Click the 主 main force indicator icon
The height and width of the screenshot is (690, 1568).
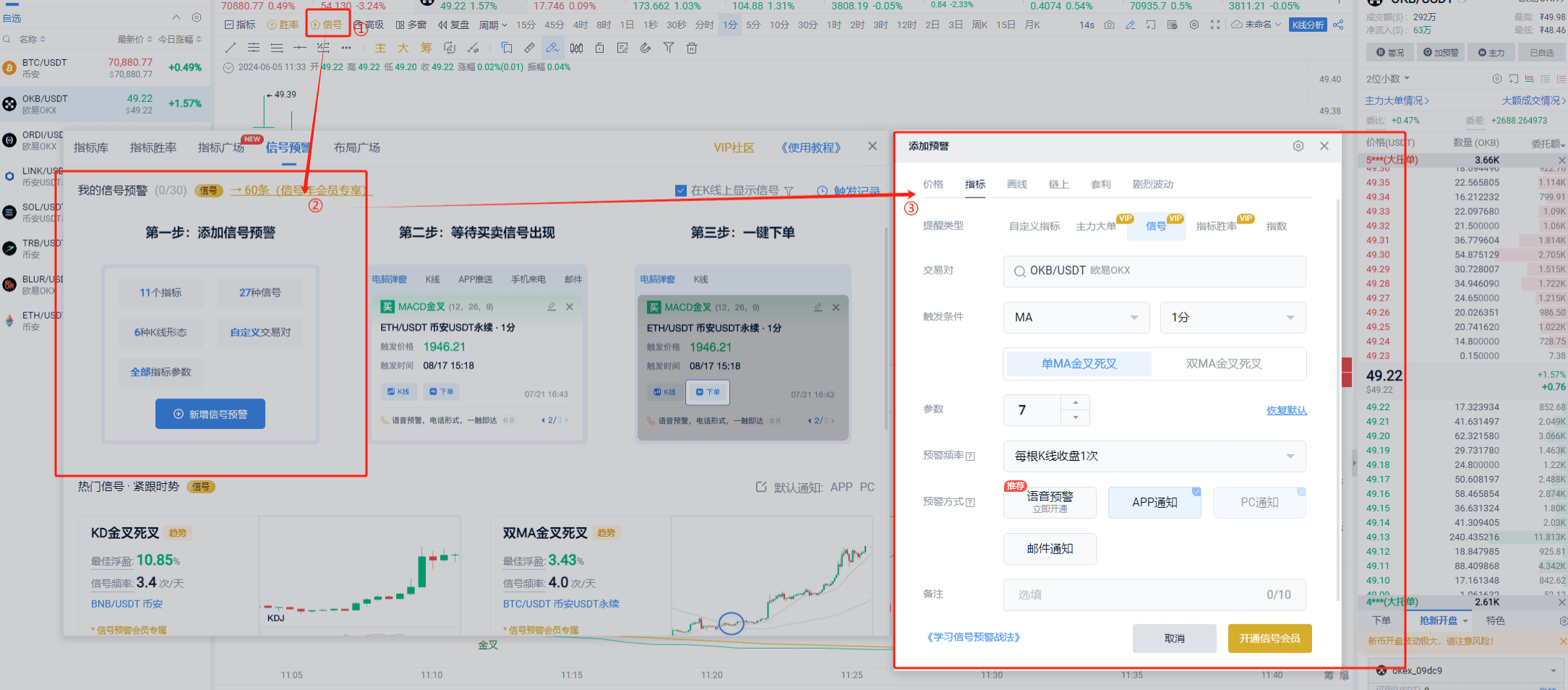point(380,48)
